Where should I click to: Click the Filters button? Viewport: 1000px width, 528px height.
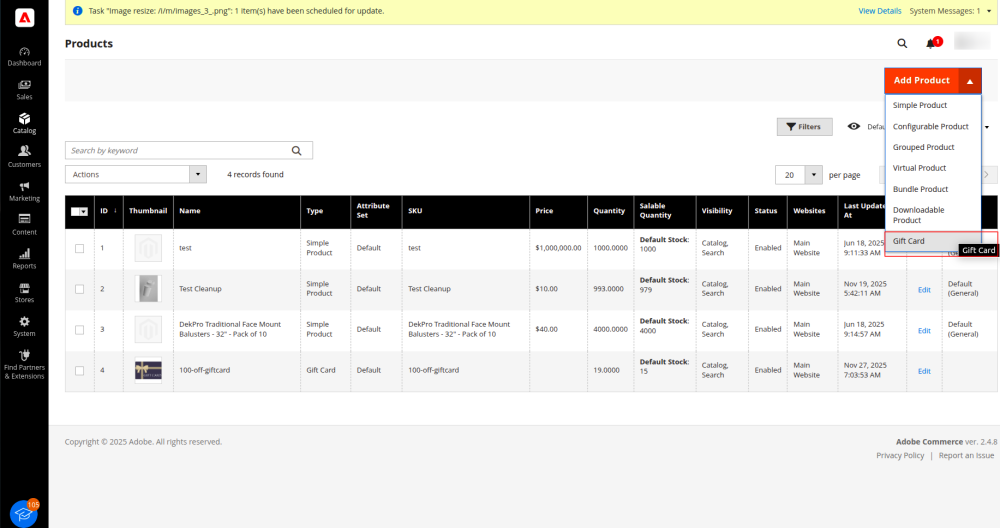pos(804,127)
